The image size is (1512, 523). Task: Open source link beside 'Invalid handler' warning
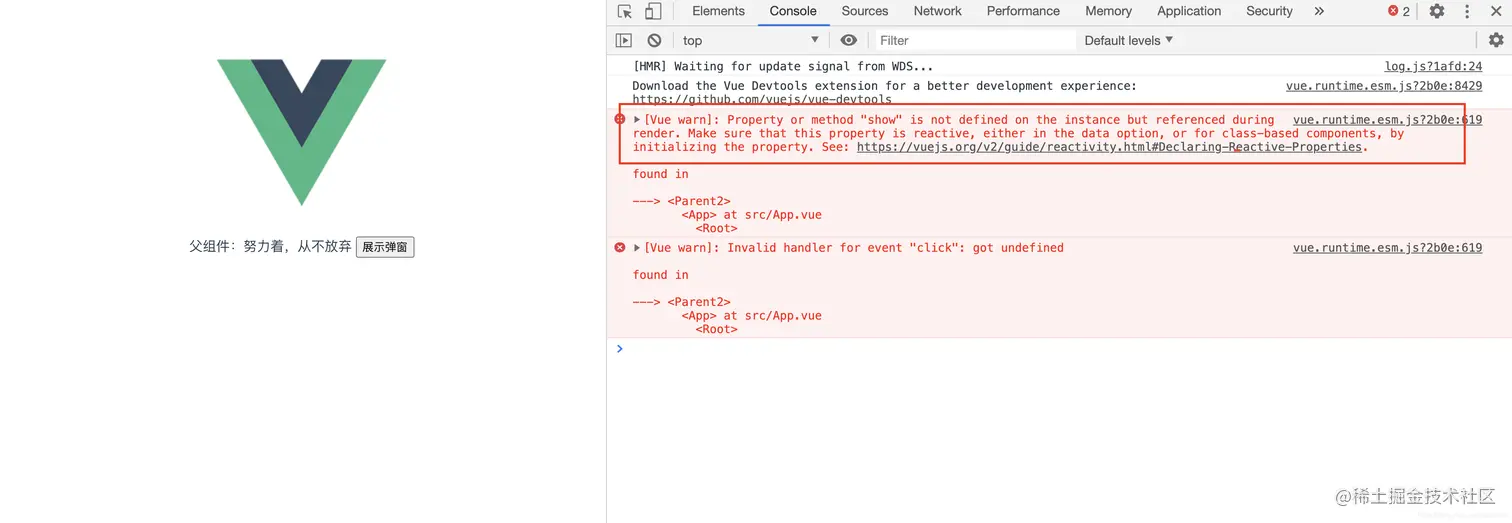1387,248
